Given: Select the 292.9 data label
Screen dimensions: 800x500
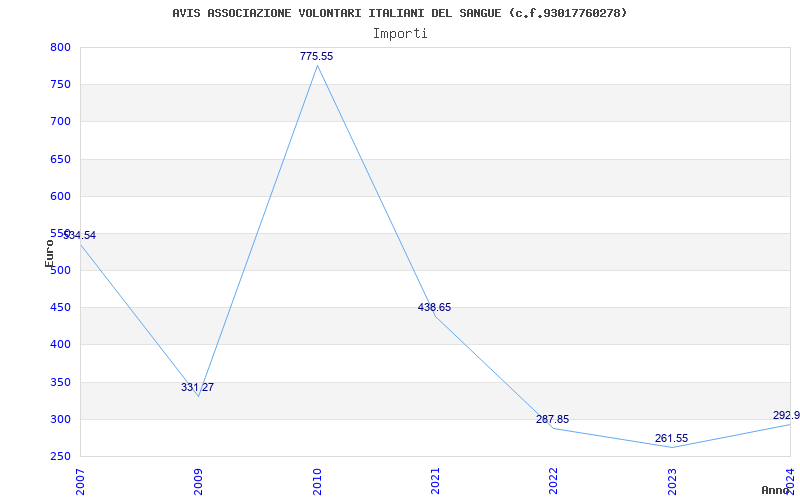Looking at the screenshot, I should click(x=786, y=415).
